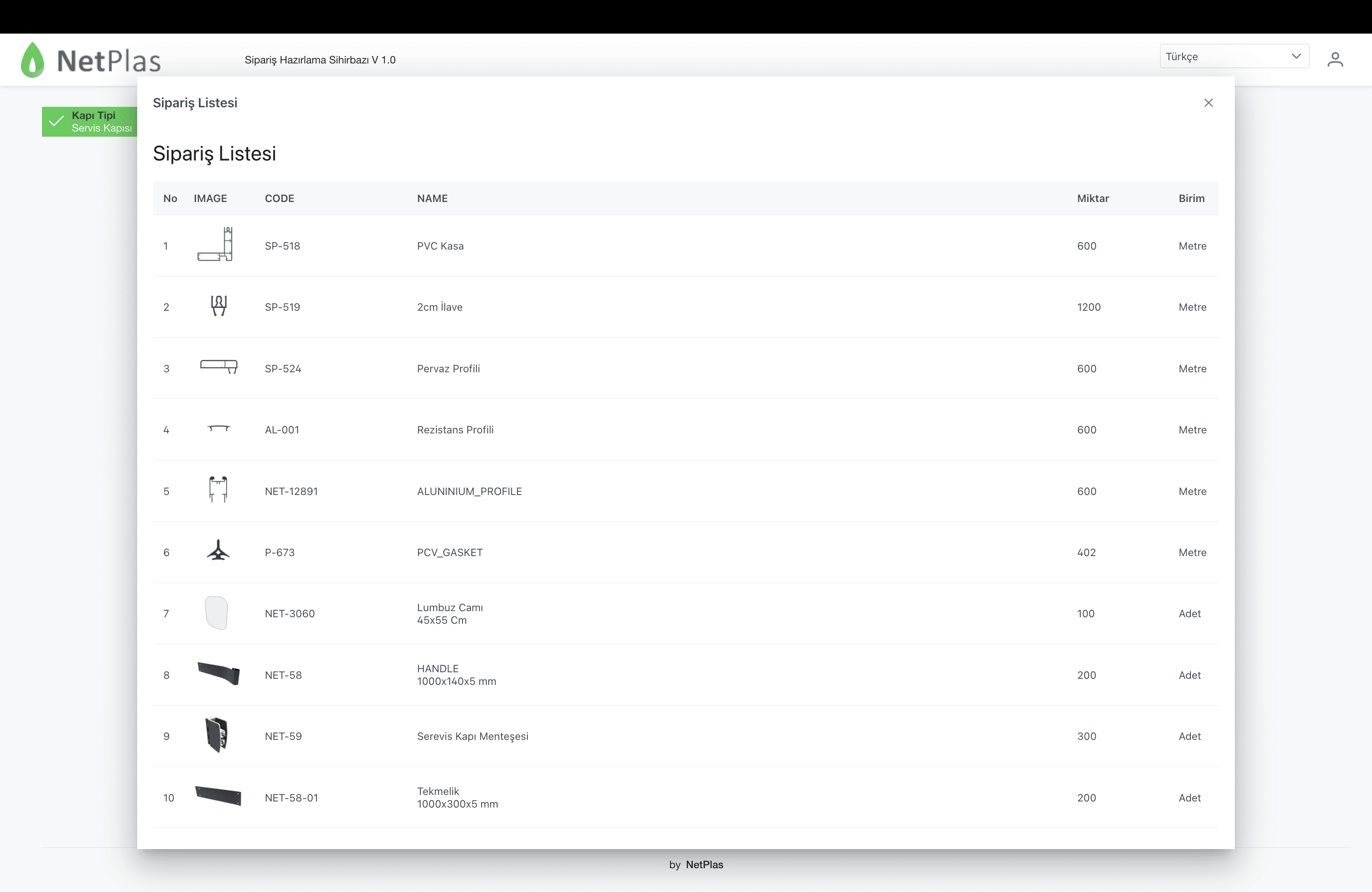
Task: Open the Türkçe language dropdown
Action: tap(1234, 56)
